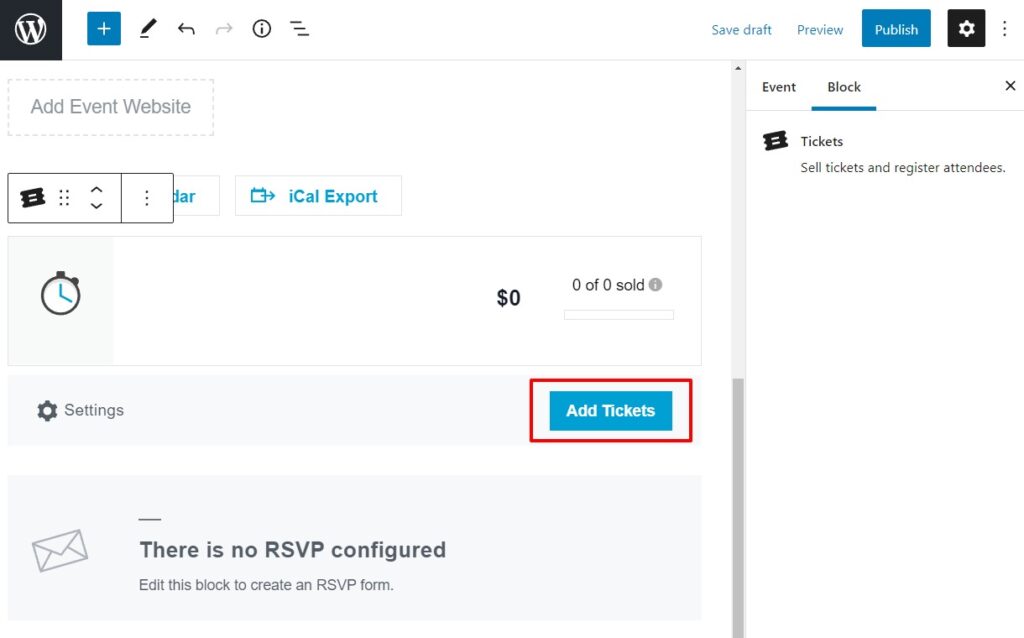Switch to the Event tab
This screenshot has height=638, width=1024.
click(778, 87)
